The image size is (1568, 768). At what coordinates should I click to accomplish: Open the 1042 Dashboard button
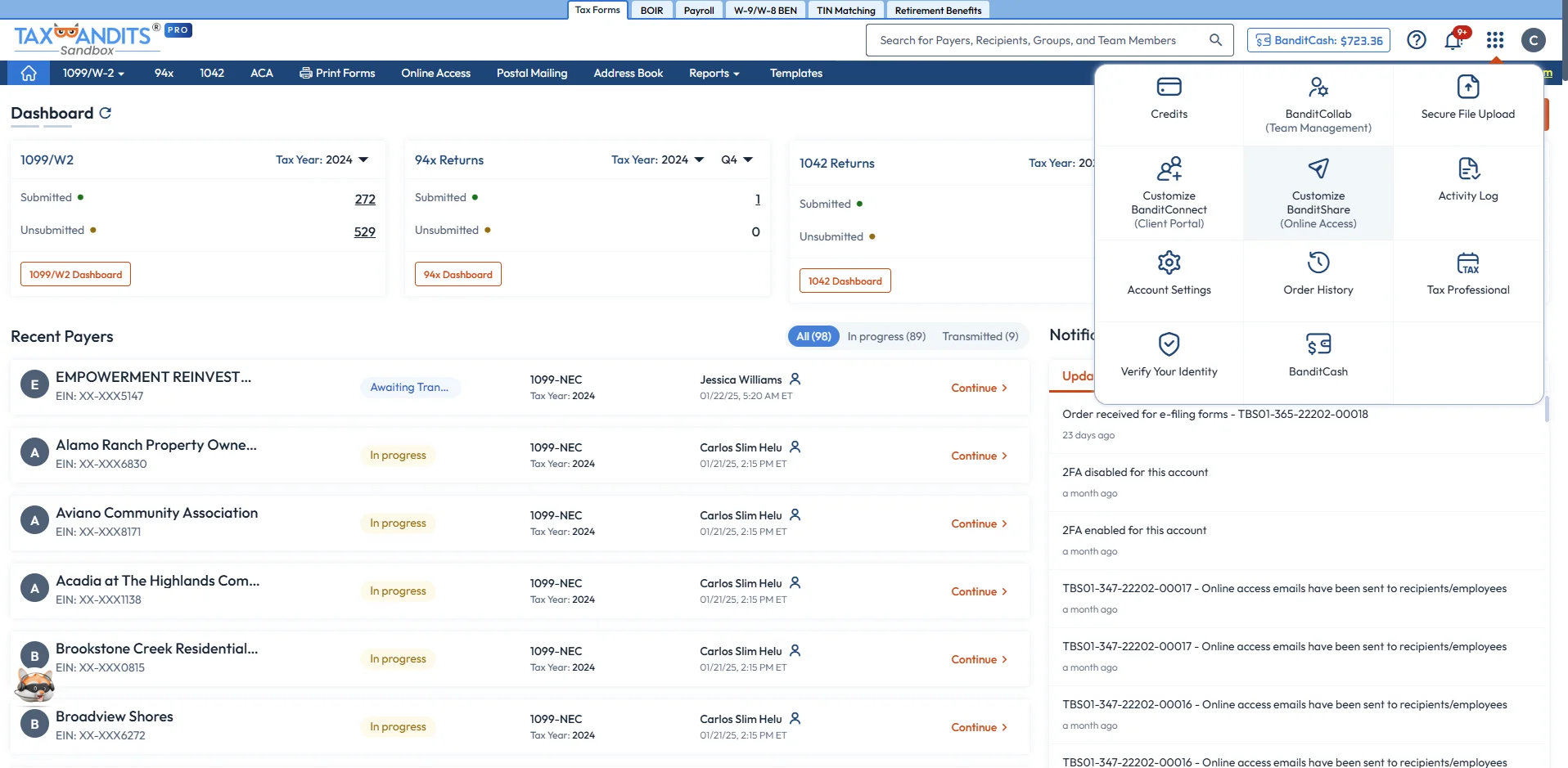[845, 281]
